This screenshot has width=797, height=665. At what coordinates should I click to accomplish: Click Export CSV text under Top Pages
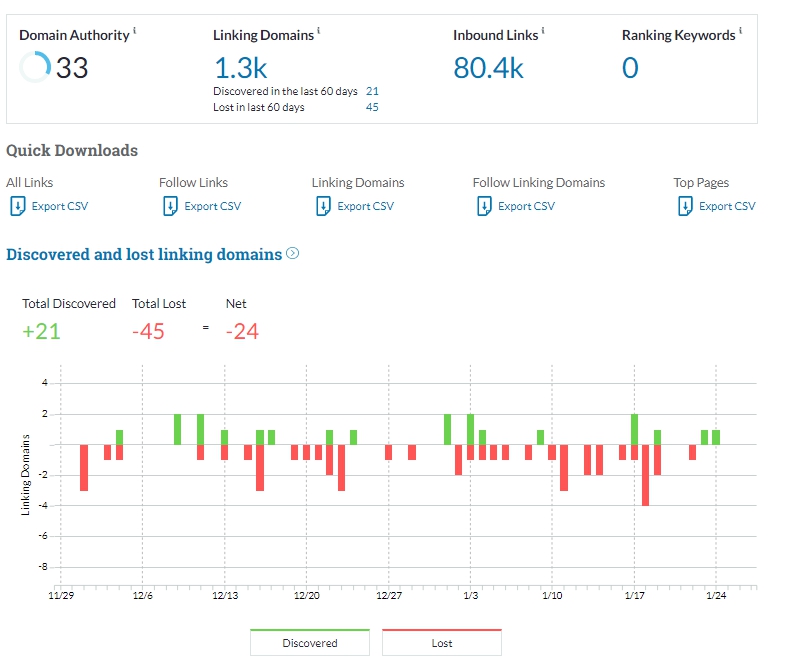pos(727,206)
